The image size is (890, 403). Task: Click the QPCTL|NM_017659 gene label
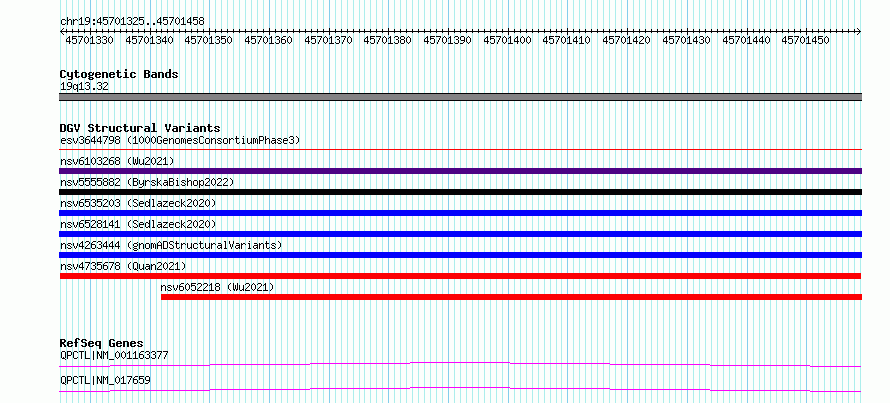click(x=105, y=380)
